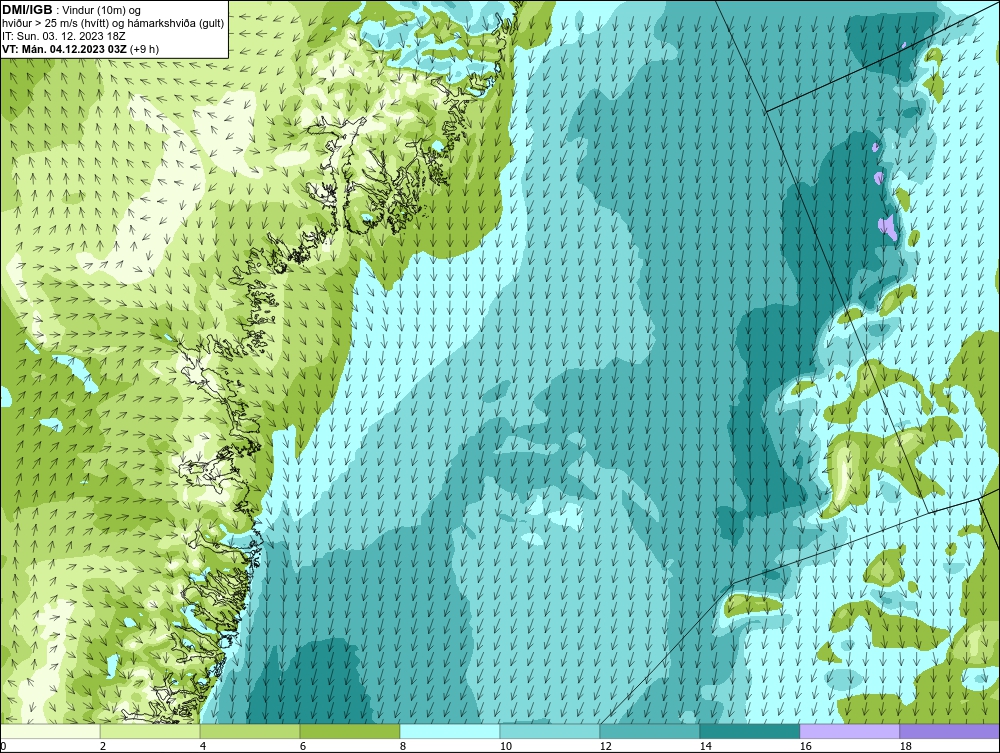Click the 0–2 m/s palest legend swatch

pos(50,731)
